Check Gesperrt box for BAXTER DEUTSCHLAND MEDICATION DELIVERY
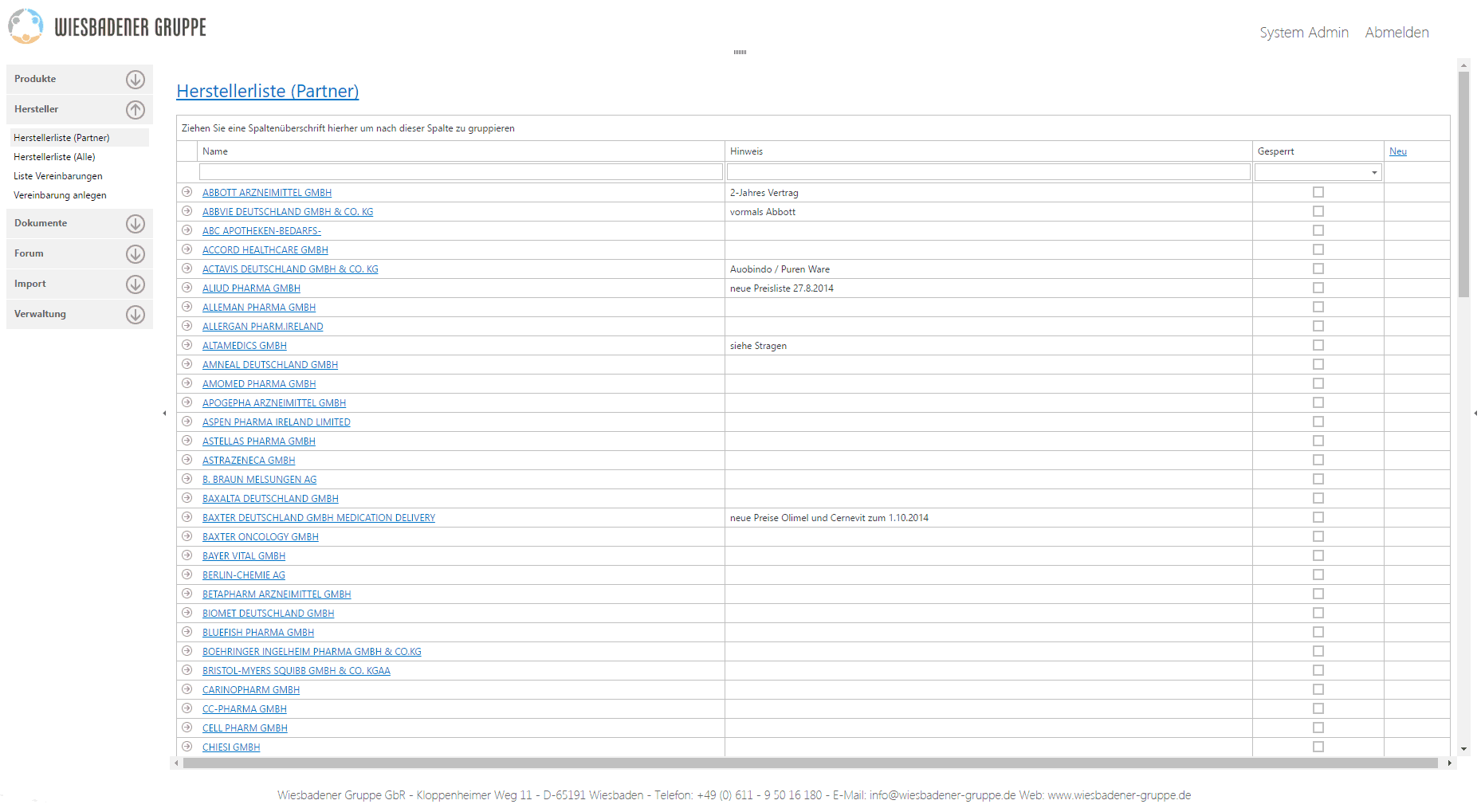This screenshot has width=1481, height=812. point(1318,517)
